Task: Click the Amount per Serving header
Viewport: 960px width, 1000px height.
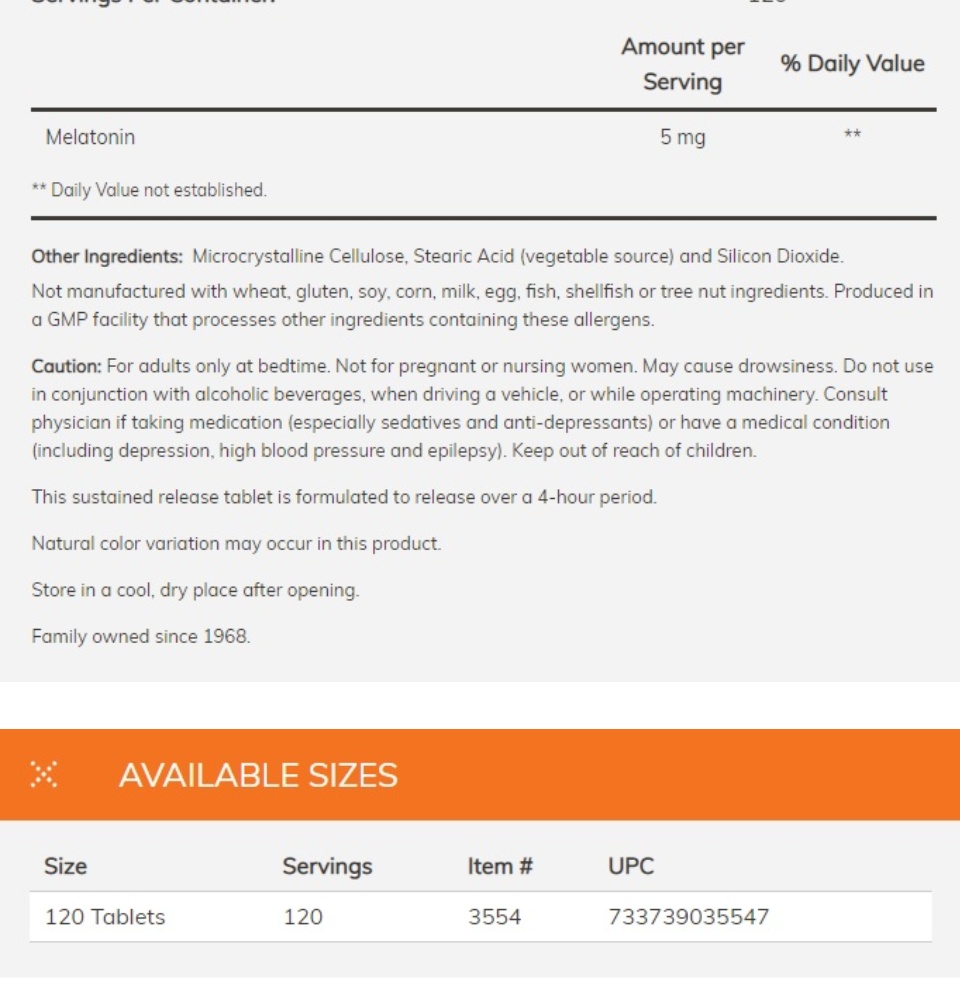Action: [x=683, y=64]
